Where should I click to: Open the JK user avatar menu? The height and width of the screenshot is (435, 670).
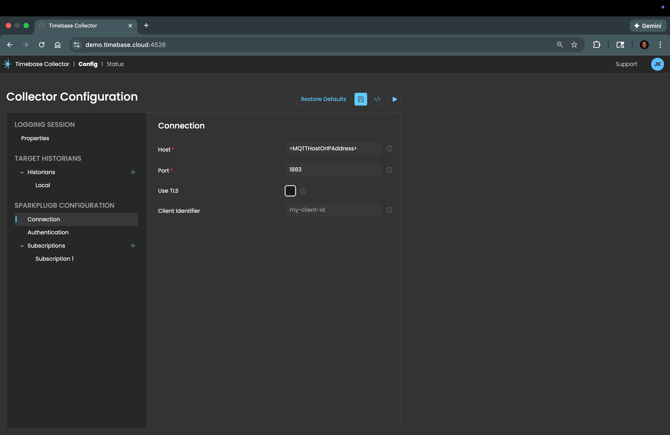657,64
